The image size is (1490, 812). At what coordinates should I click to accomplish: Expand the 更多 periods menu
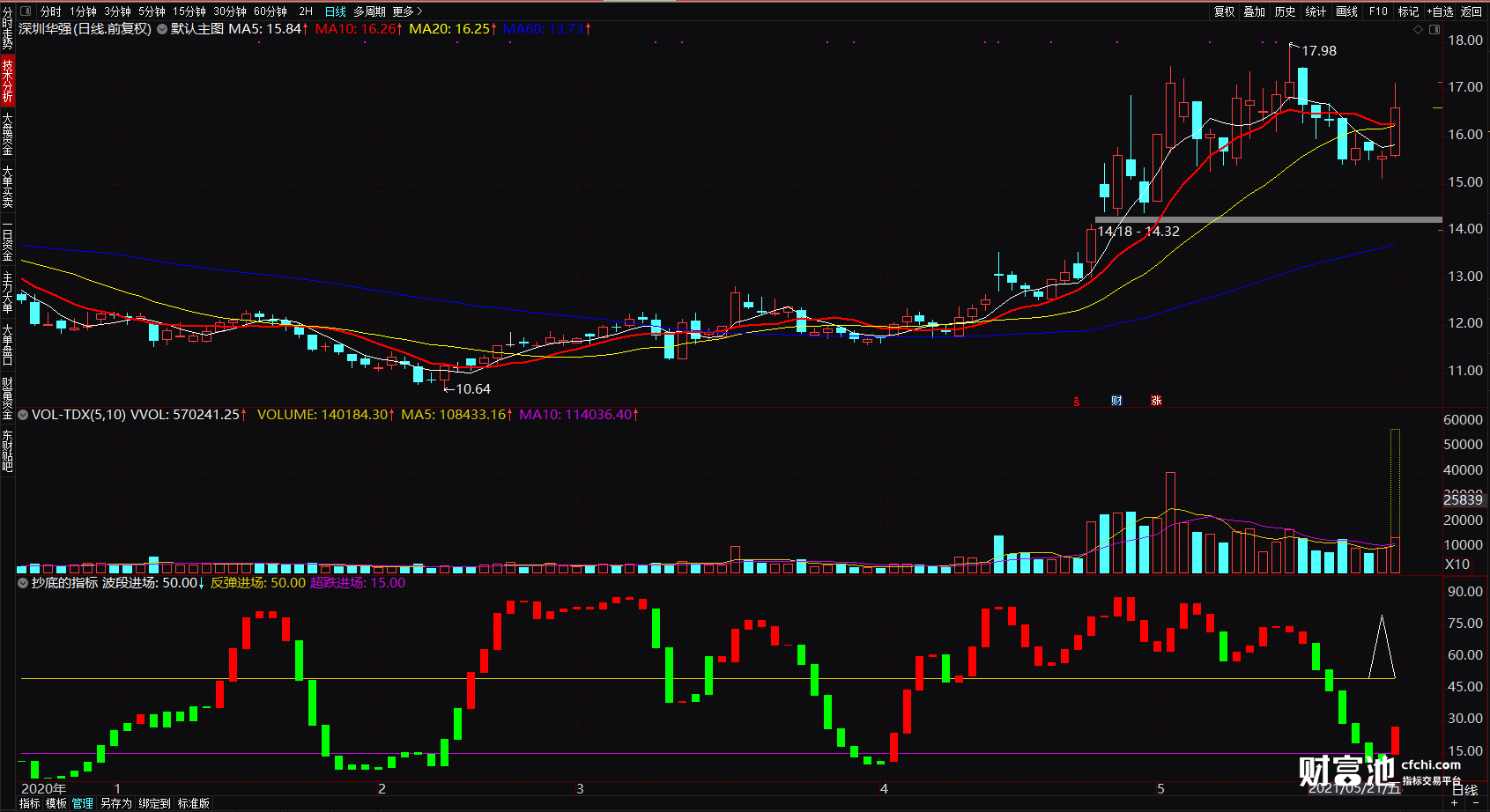(x=407, y=11)
